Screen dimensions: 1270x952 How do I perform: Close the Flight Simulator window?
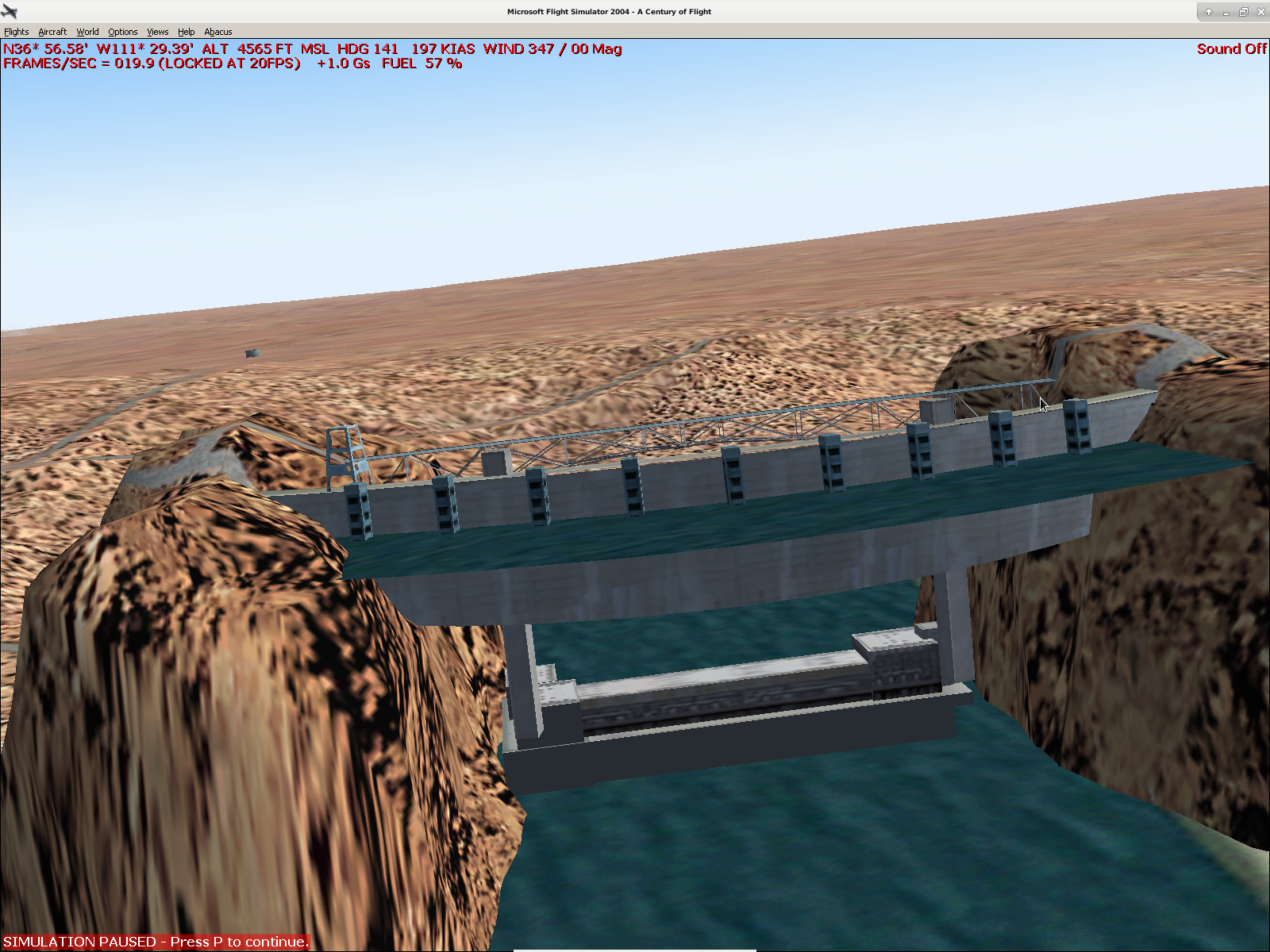[1260, 12]
